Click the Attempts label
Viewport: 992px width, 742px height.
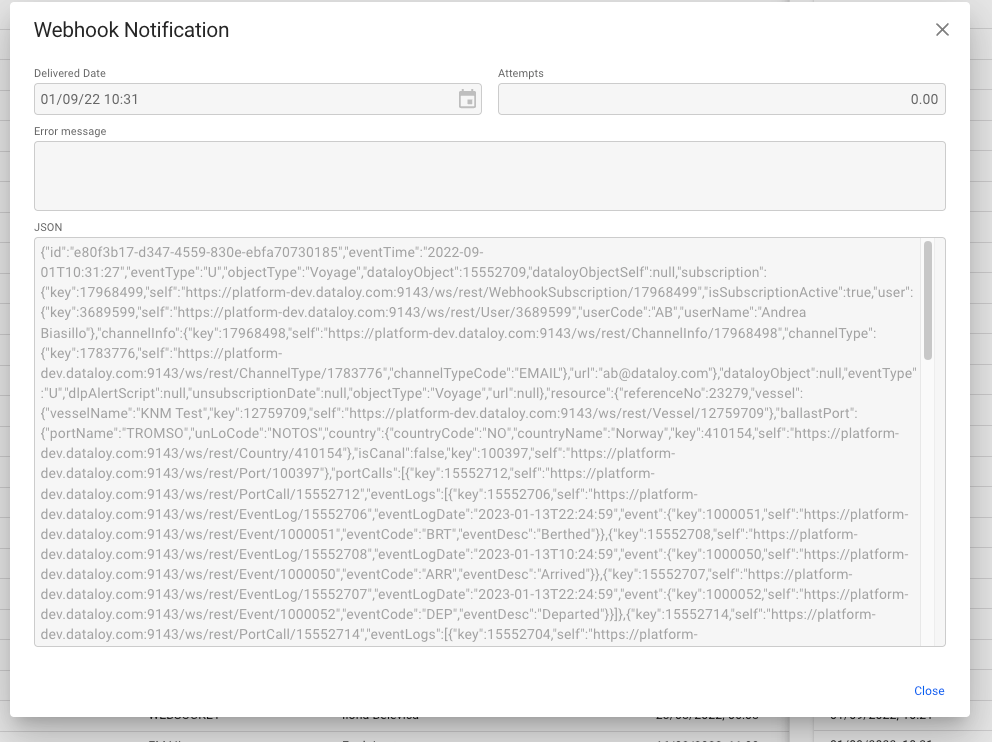(520, 74)
